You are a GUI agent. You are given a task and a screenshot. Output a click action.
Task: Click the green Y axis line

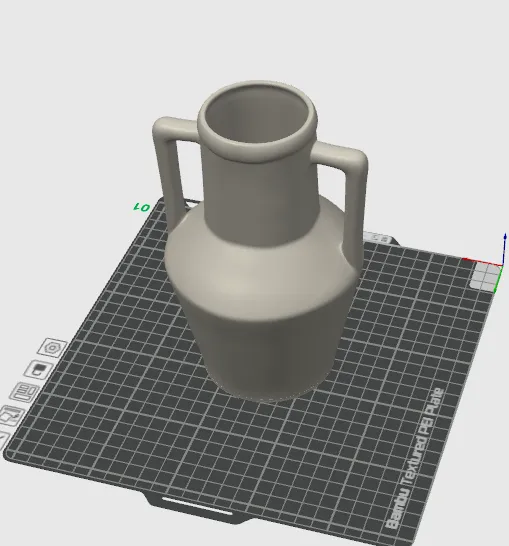tap(498, 279)
